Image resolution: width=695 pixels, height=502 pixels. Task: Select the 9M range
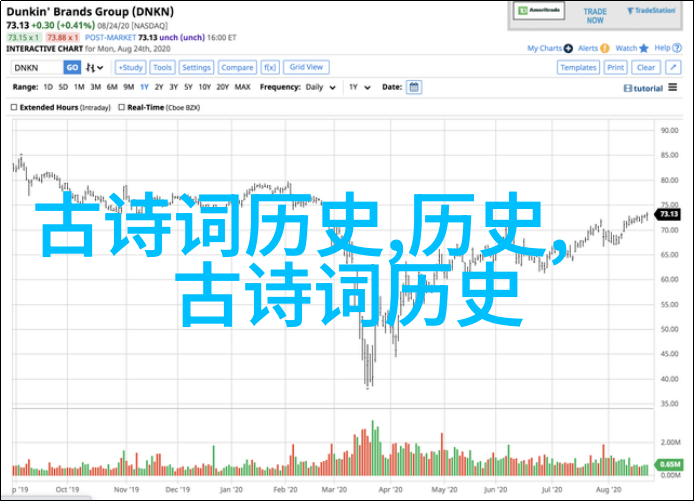click(x=129, y=87)
